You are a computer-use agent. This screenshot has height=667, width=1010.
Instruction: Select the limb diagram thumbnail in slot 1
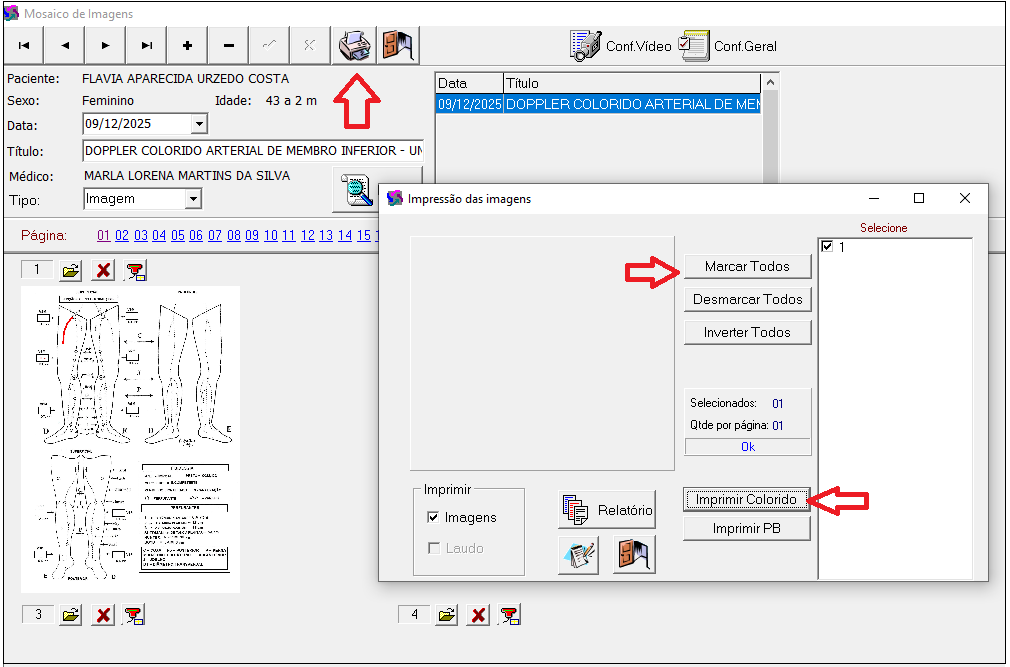tap(130, 438)
